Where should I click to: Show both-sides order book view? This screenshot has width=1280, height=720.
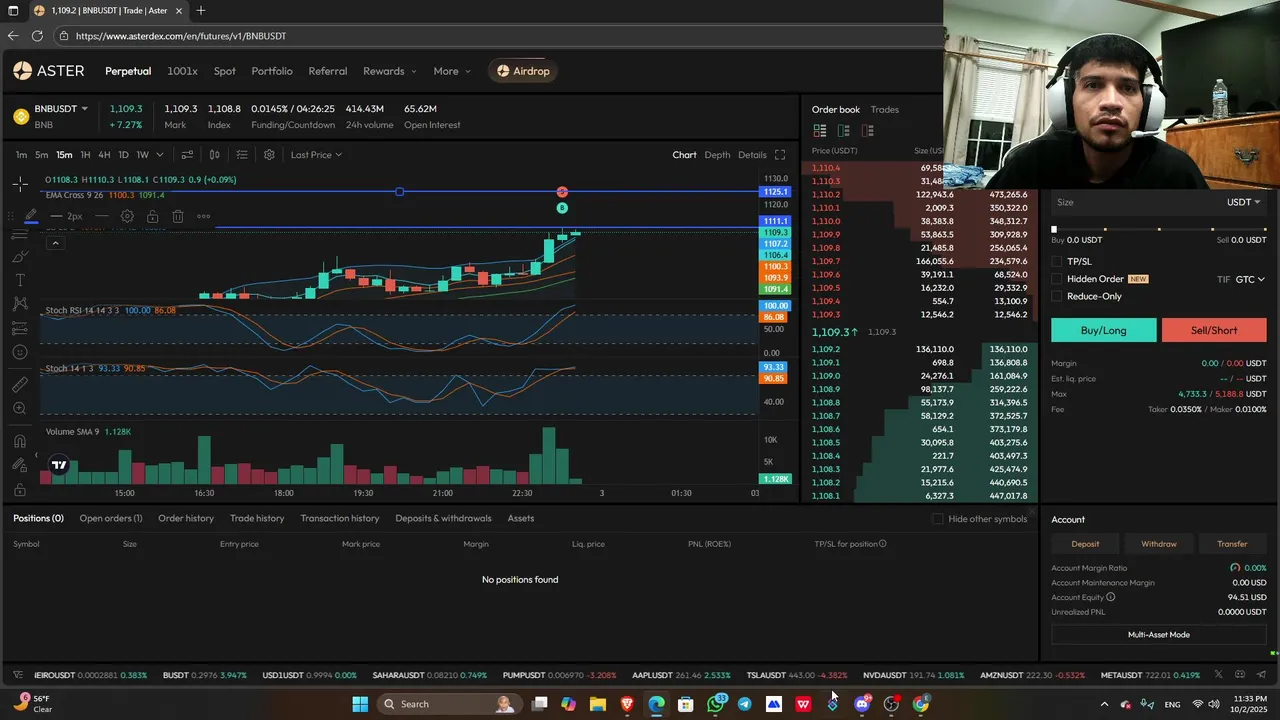tap(820, 131)
